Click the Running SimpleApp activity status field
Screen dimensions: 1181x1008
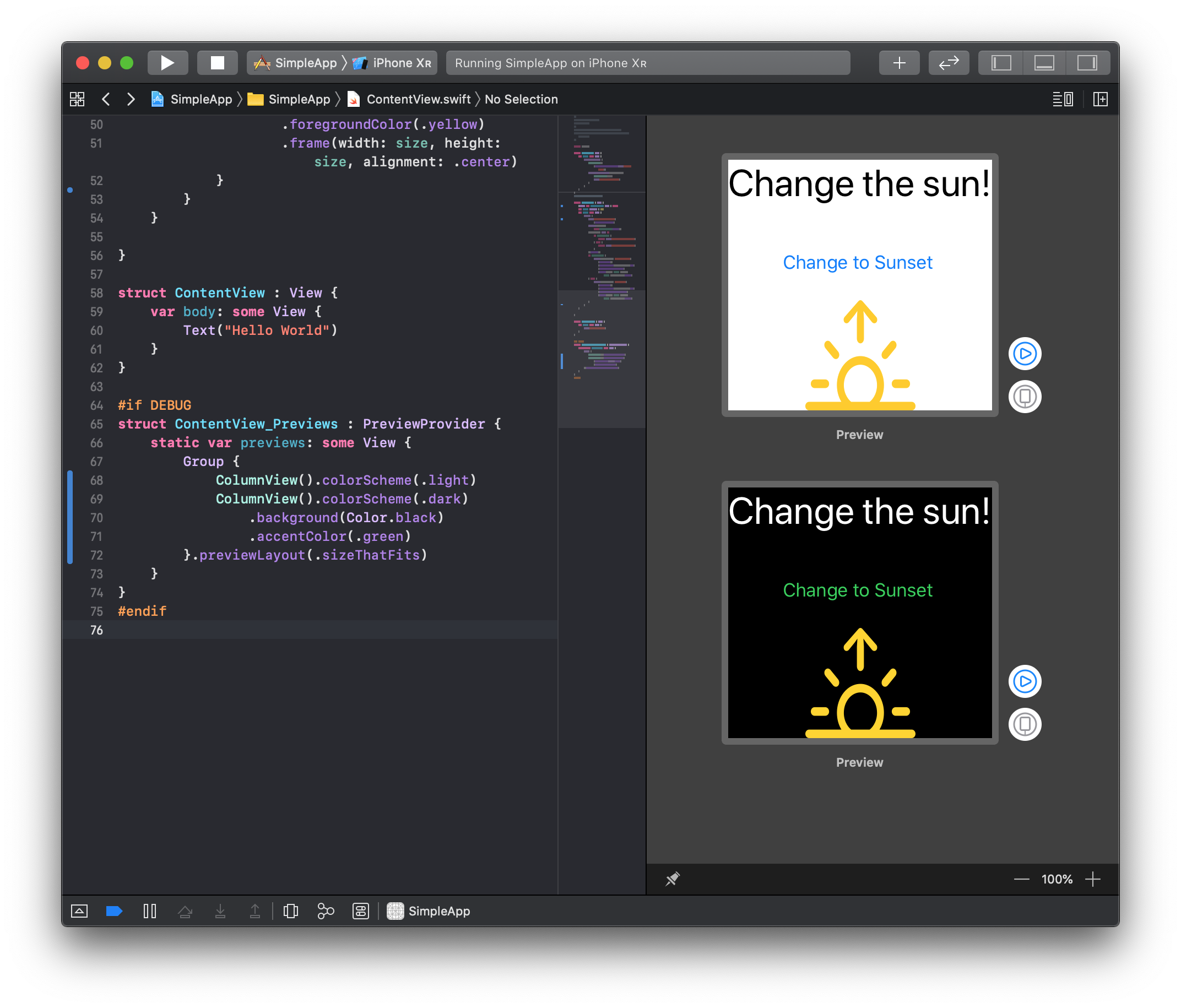[648, 63]
